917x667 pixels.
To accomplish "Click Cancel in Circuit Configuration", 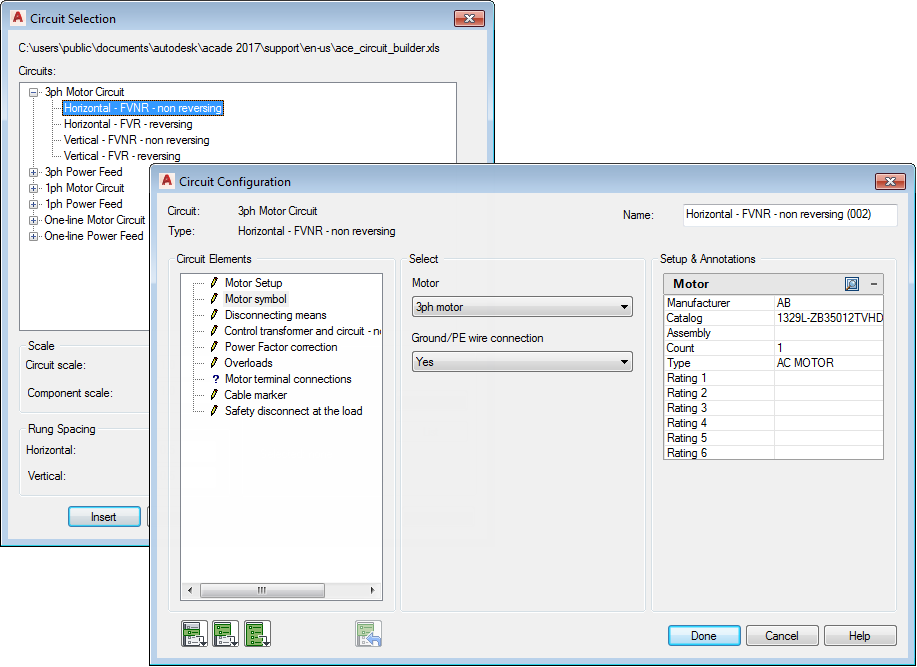I will 781,635.
